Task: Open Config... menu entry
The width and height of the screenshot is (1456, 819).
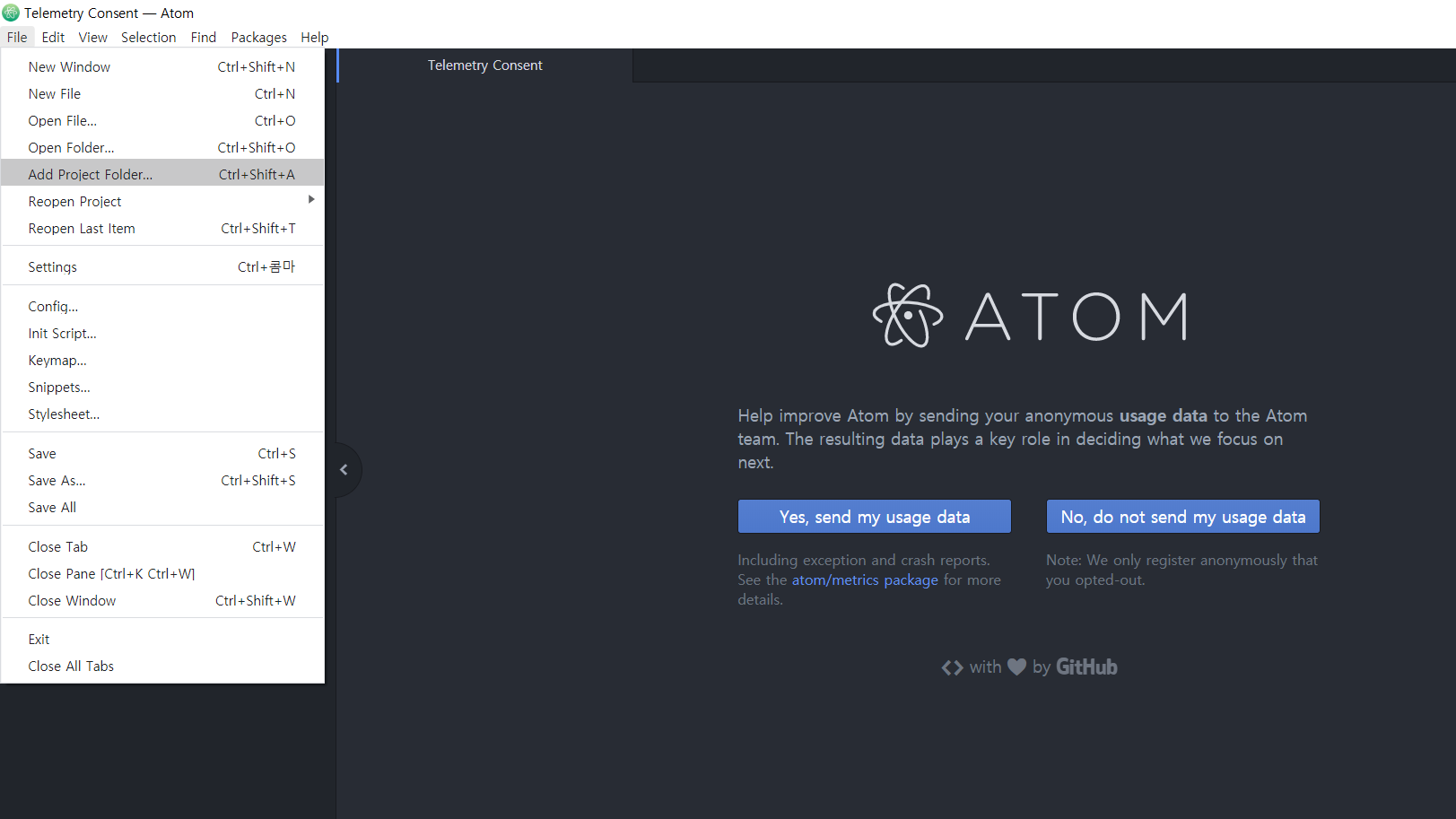Action: point(162,307)
